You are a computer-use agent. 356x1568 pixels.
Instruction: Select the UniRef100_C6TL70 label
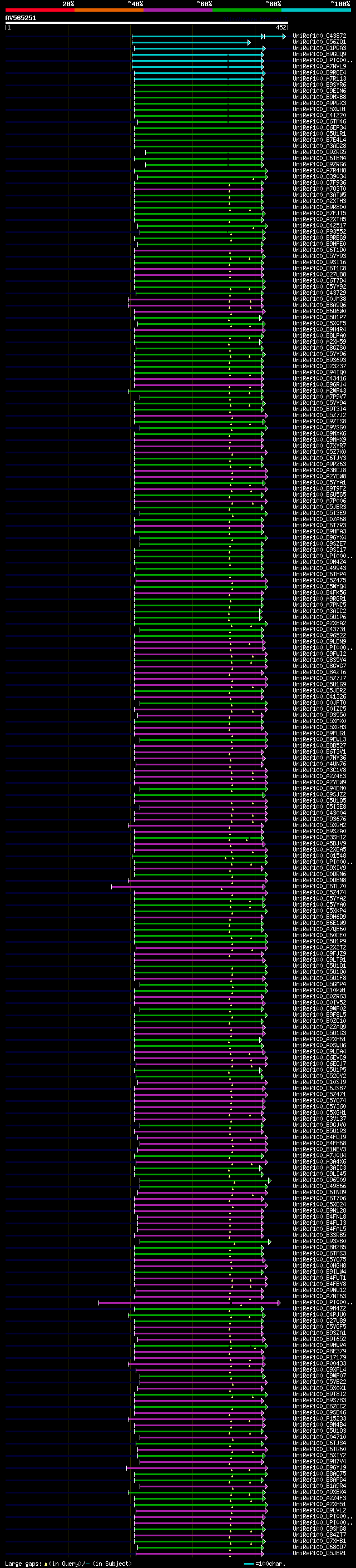coord(319,886)
